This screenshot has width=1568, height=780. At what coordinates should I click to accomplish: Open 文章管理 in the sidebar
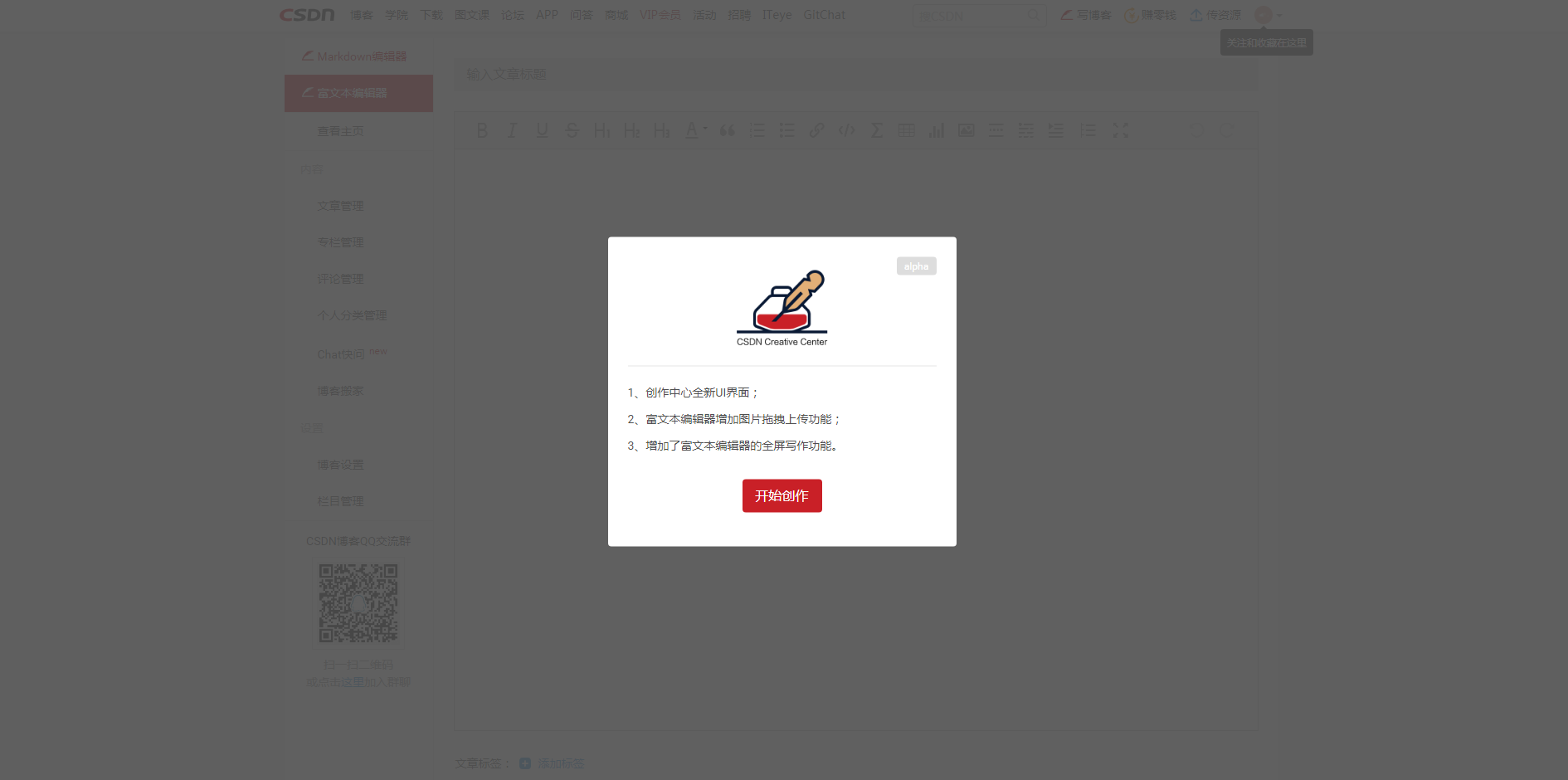click(340, 206)
